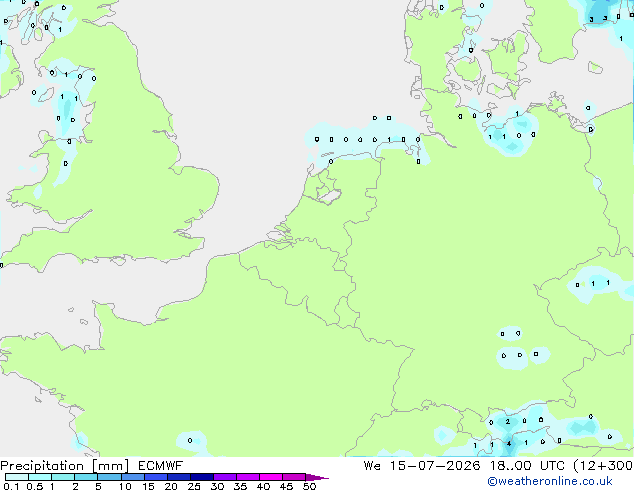Select the 10 mm legend color swatch

coord(132,477)
